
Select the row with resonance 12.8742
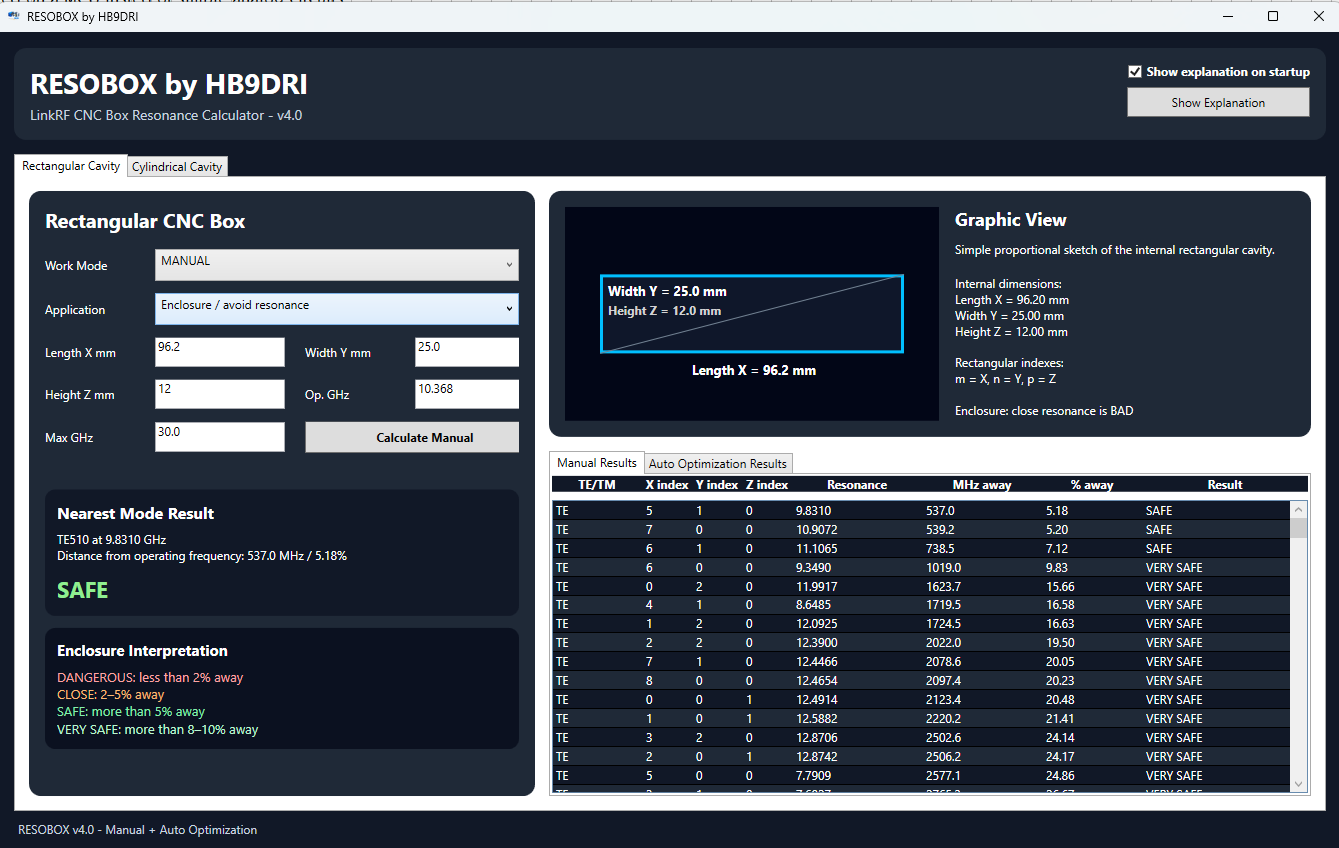[922, 757]
